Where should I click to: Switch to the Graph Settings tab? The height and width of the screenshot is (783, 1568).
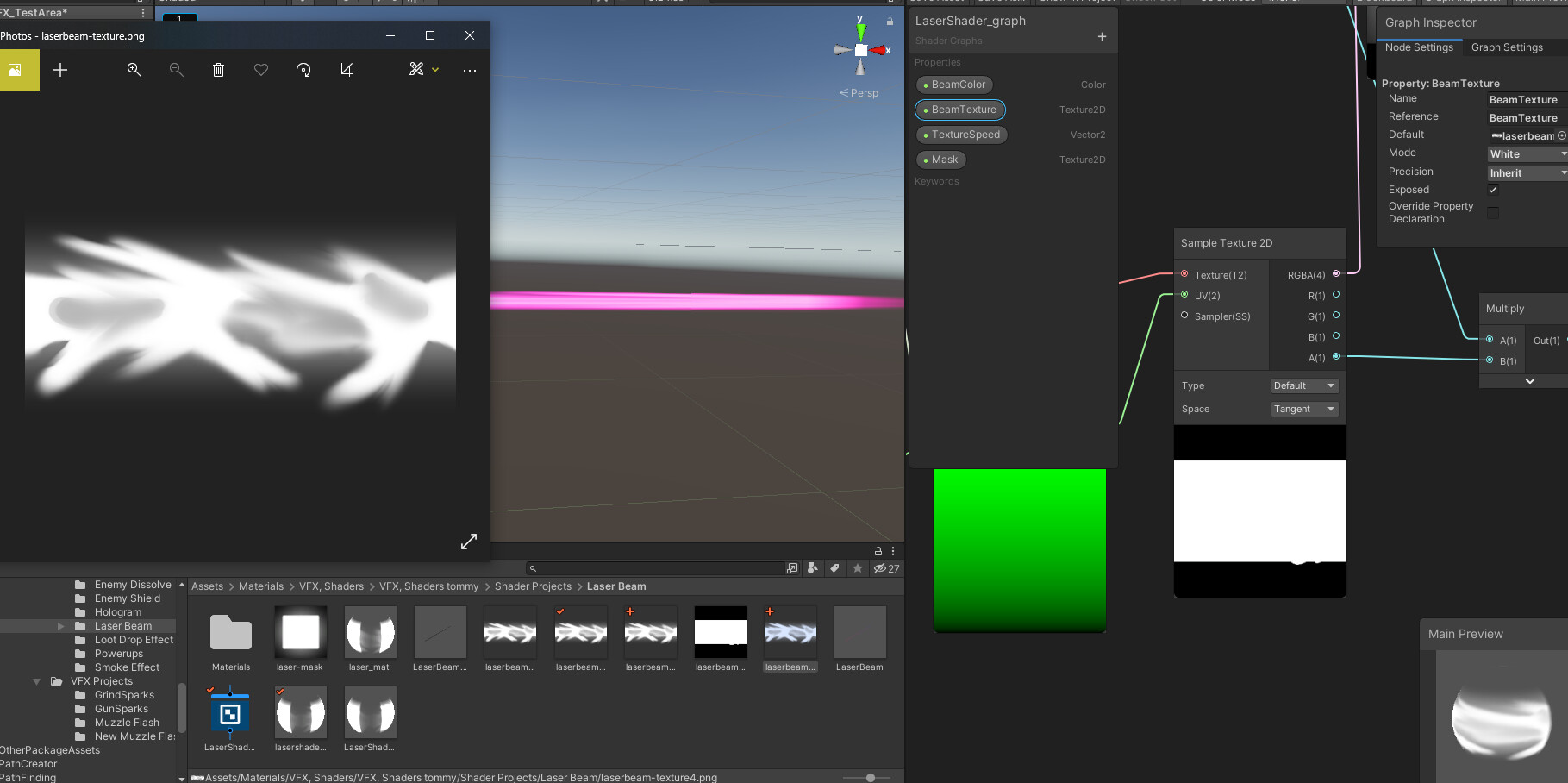[1507, 47]
